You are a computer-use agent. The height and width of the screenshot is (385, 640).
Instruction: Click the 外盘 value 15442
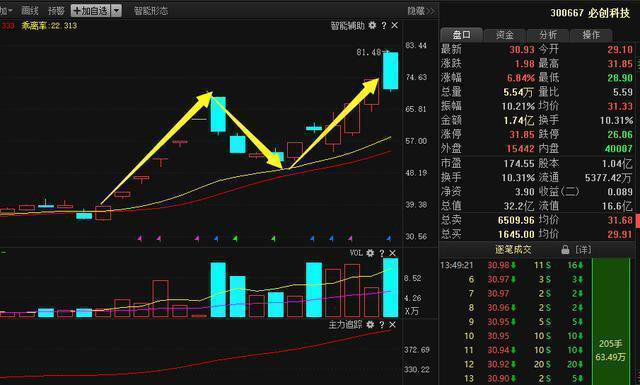coord(520,149)
